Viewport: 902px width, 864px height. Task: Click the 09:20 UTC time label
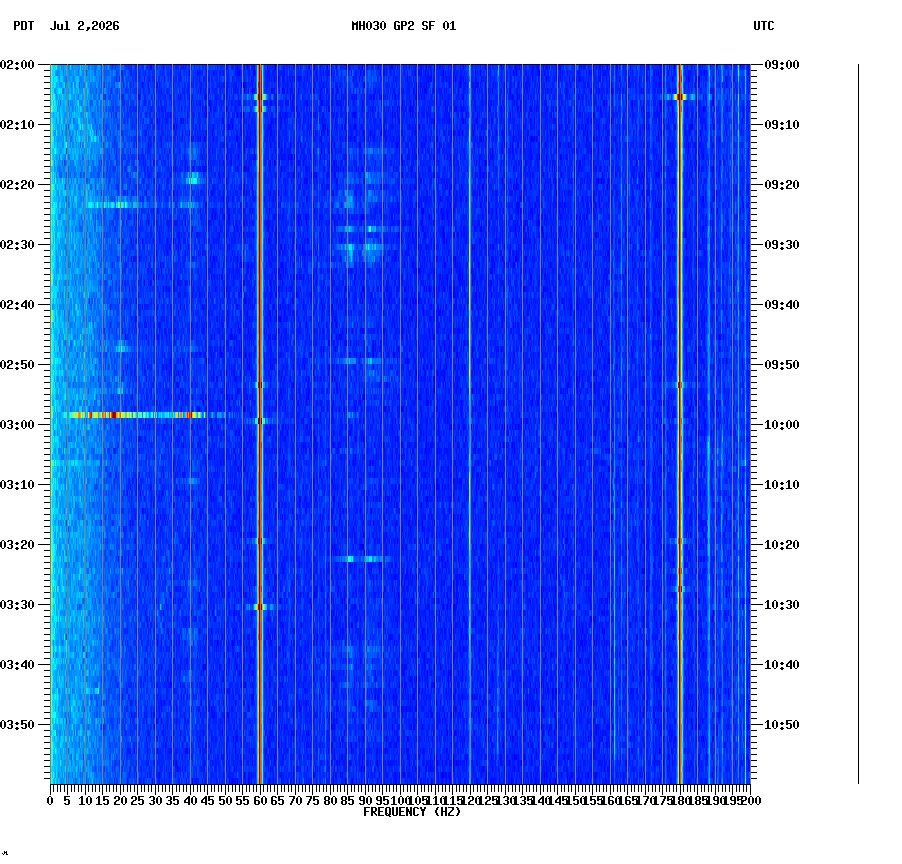(782, 185)
